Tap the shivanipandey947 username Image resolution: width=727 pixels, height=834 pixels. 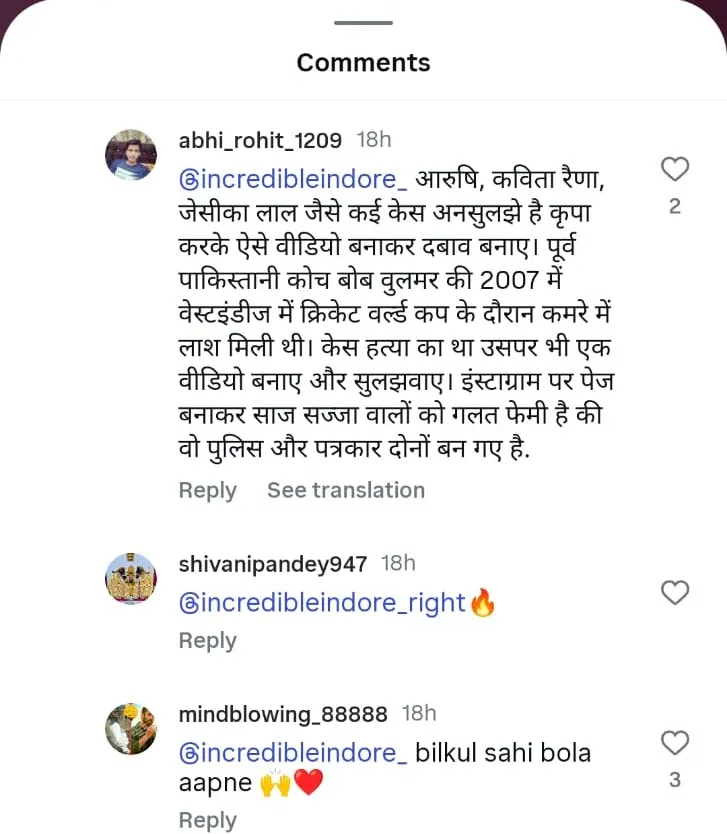(x=272, y=564)
